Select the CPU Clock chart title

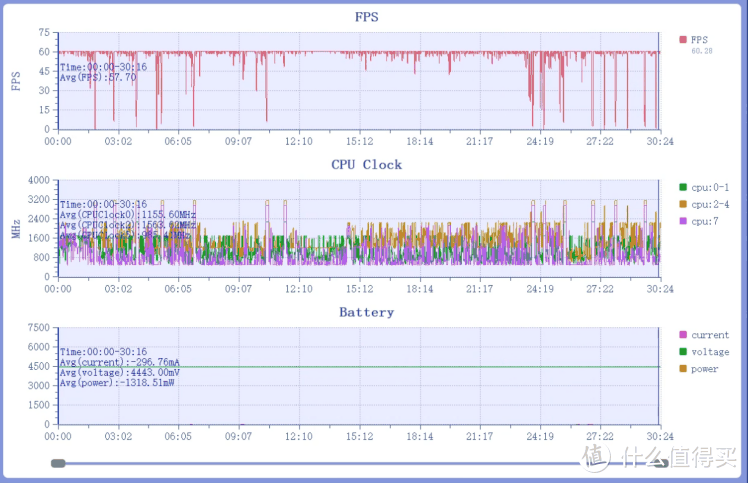(366, 164)
